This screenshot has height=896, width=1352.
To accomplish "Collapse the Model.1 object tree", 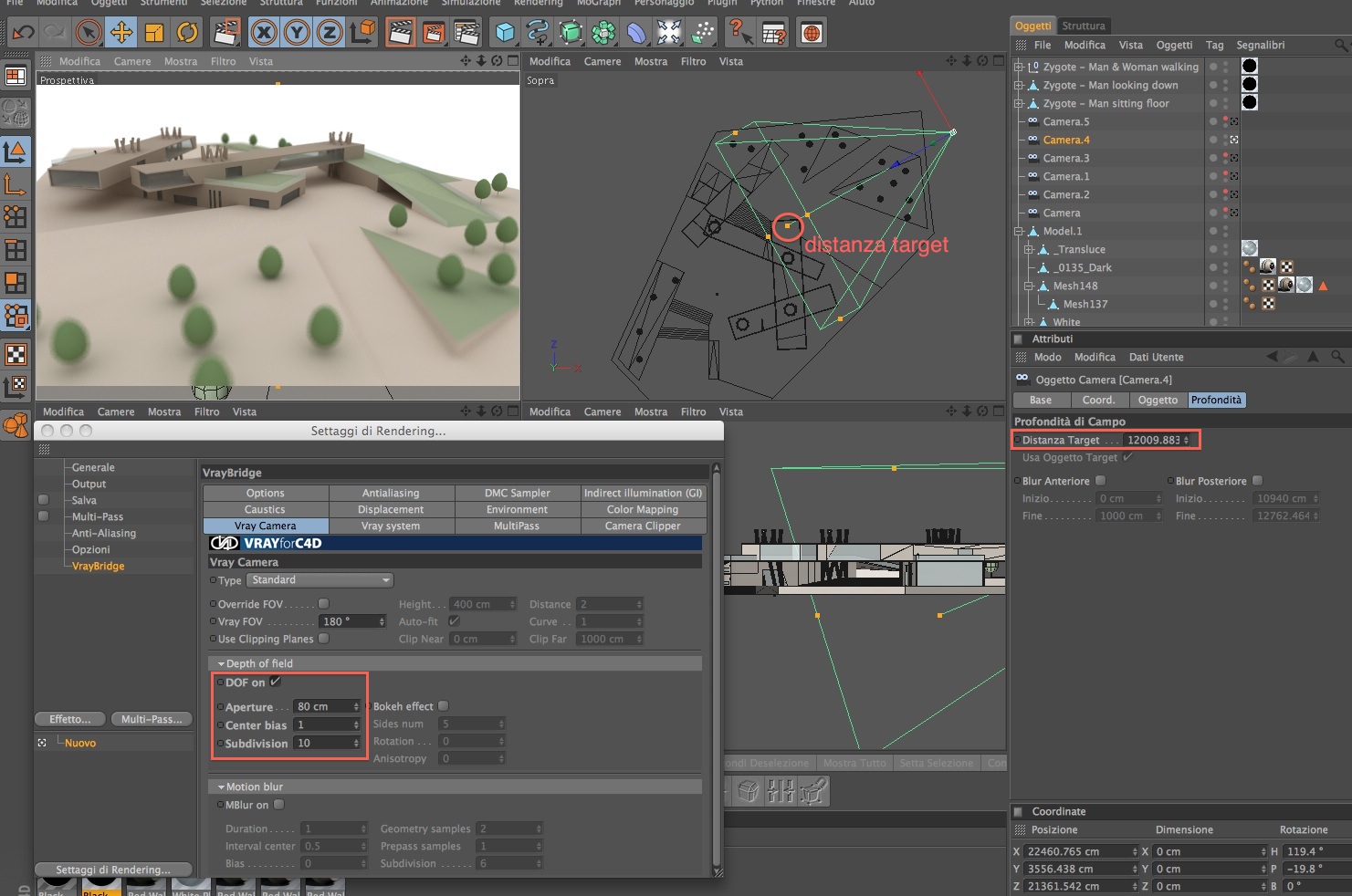I will click(1019, 231).
